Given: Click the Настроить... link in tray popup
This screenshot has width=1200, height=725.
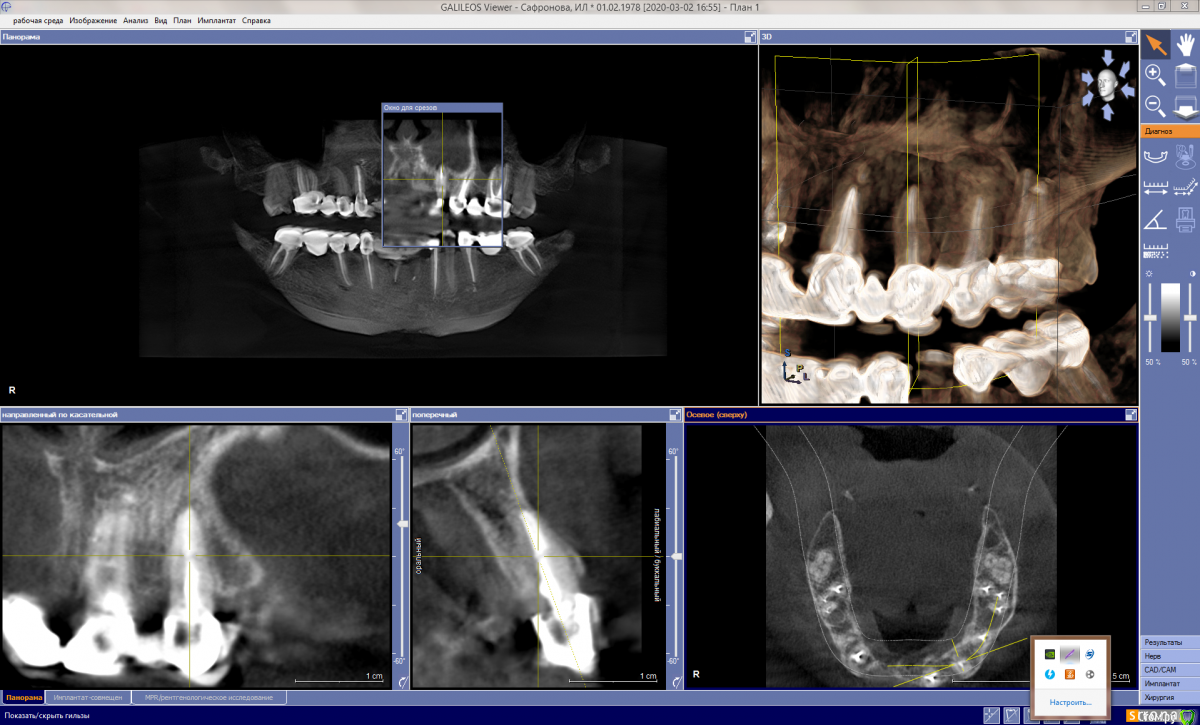Looking at the screenshot, I should pos(1069,702).
